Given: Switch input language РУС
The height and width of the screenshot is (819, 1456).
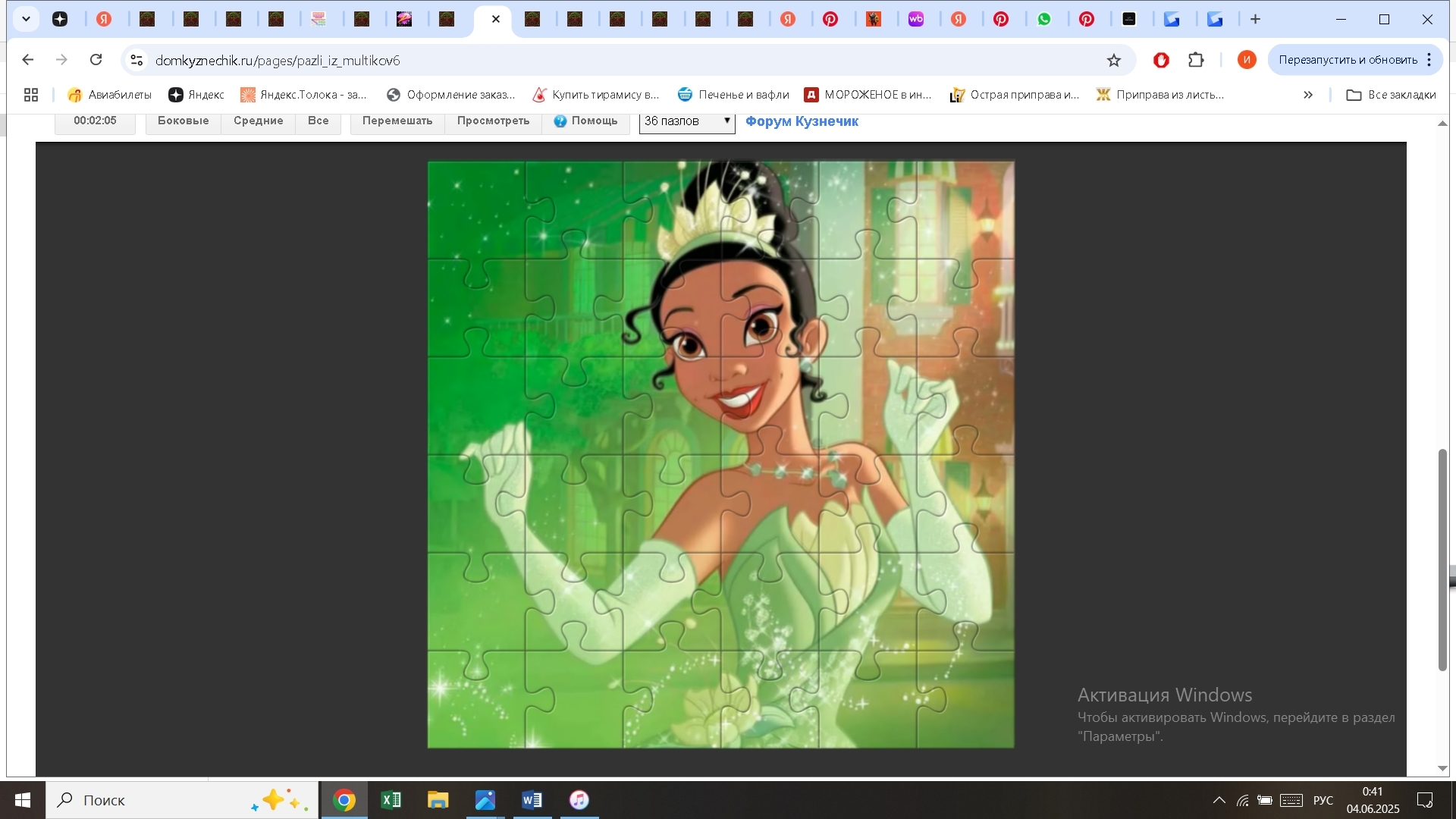Looking at the screenshot, I should click(x=1323, y=800).
